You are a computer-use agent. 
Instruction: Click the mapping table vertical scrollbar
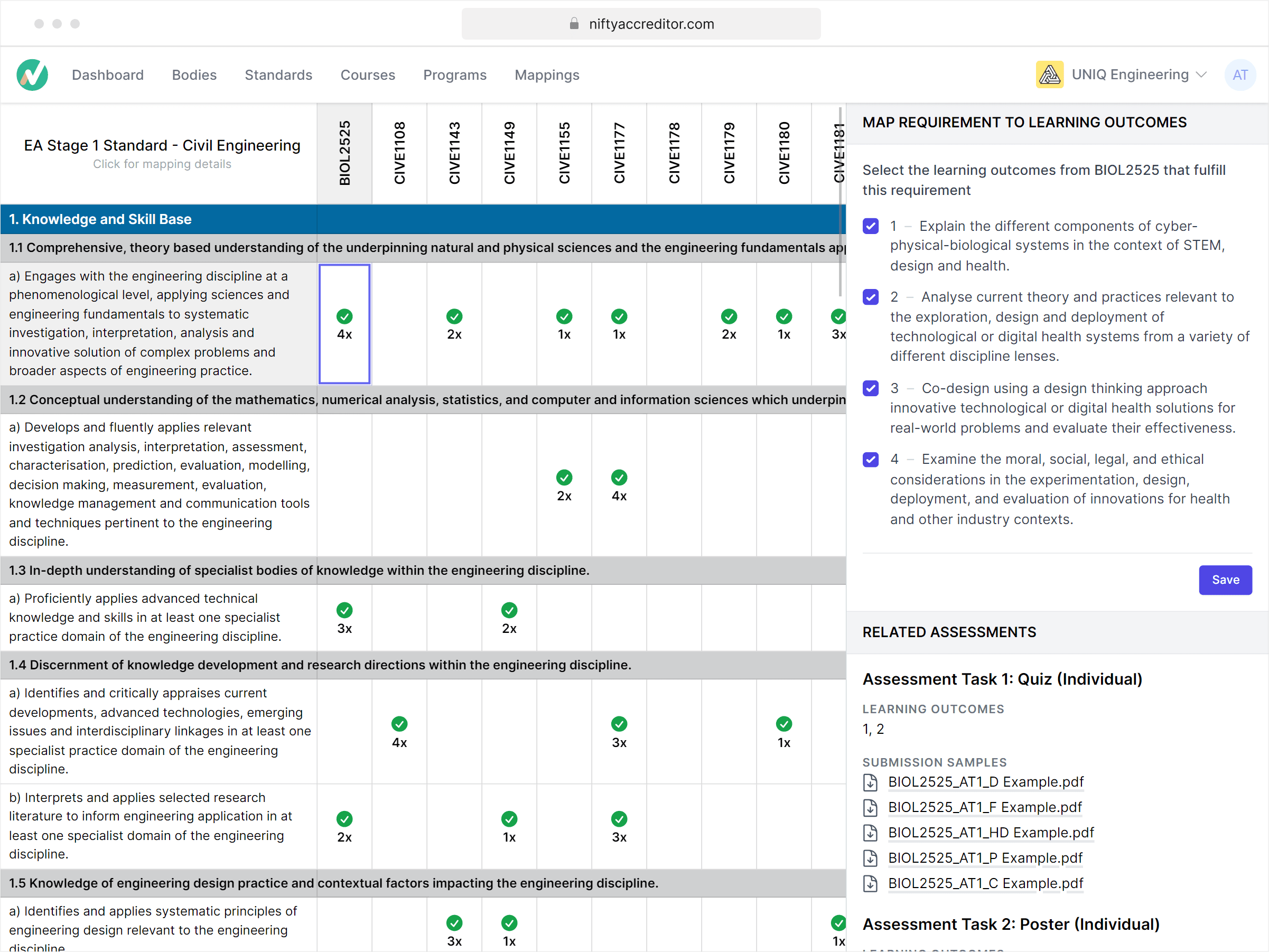(840, 201)
